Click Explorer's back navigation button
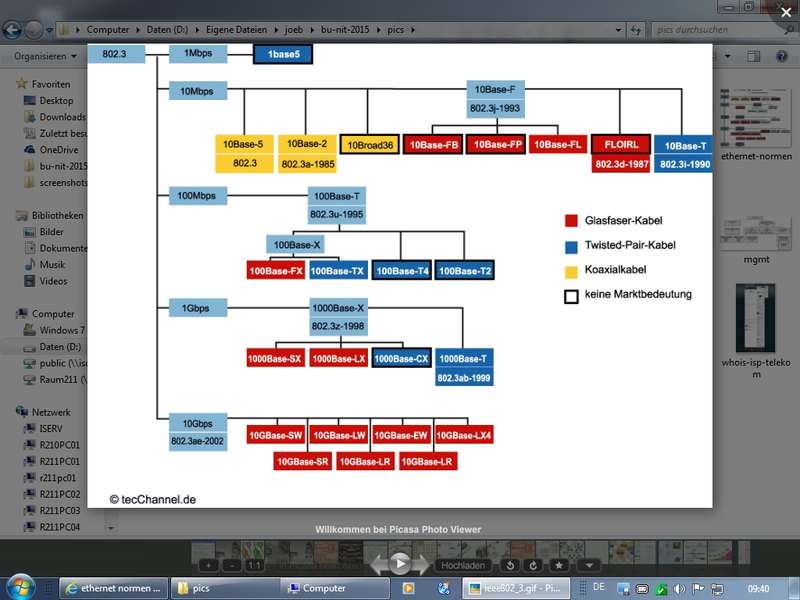 tap(12, 30)
